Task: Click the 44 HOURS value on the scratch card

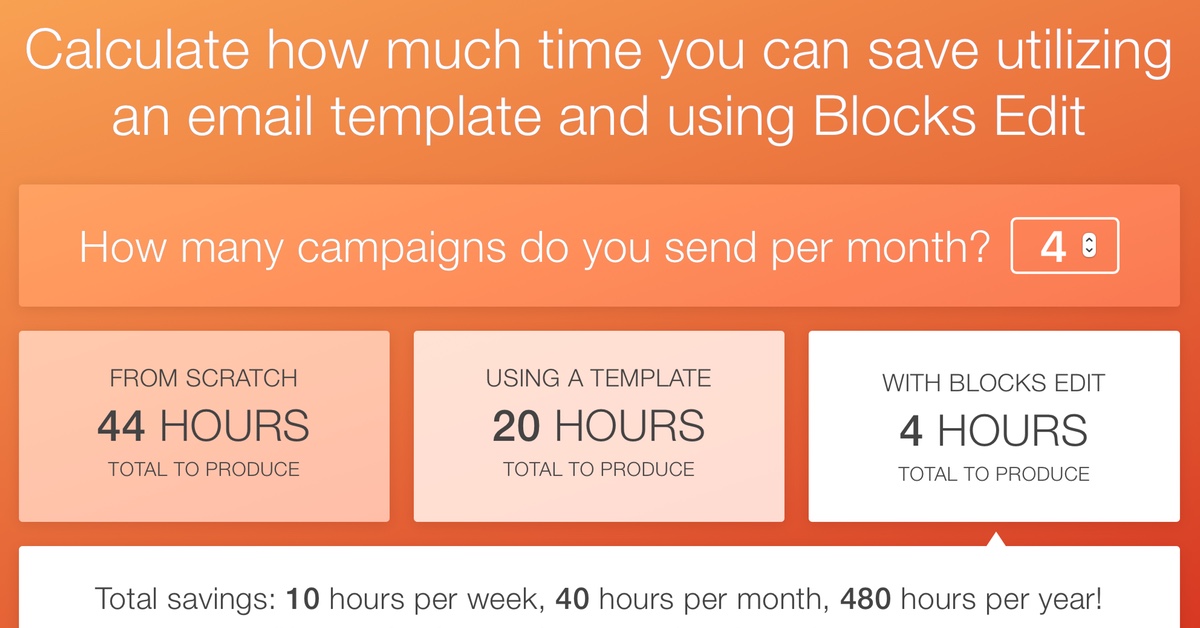Action: (x=204, y=426)
